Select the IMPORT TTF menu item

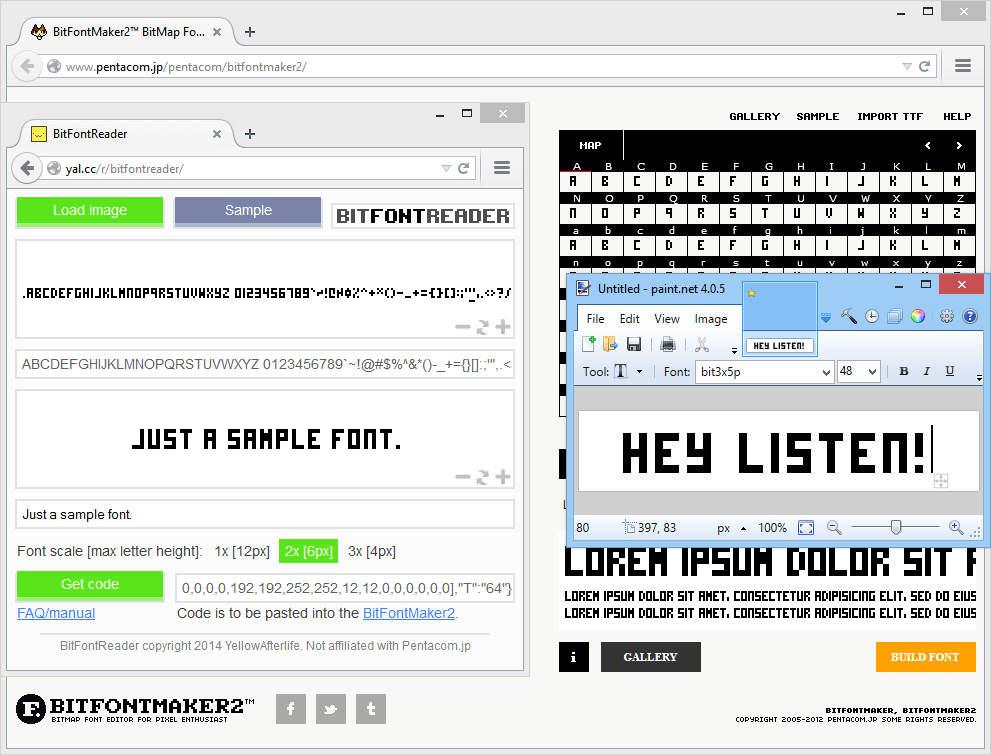coord(889,116)
